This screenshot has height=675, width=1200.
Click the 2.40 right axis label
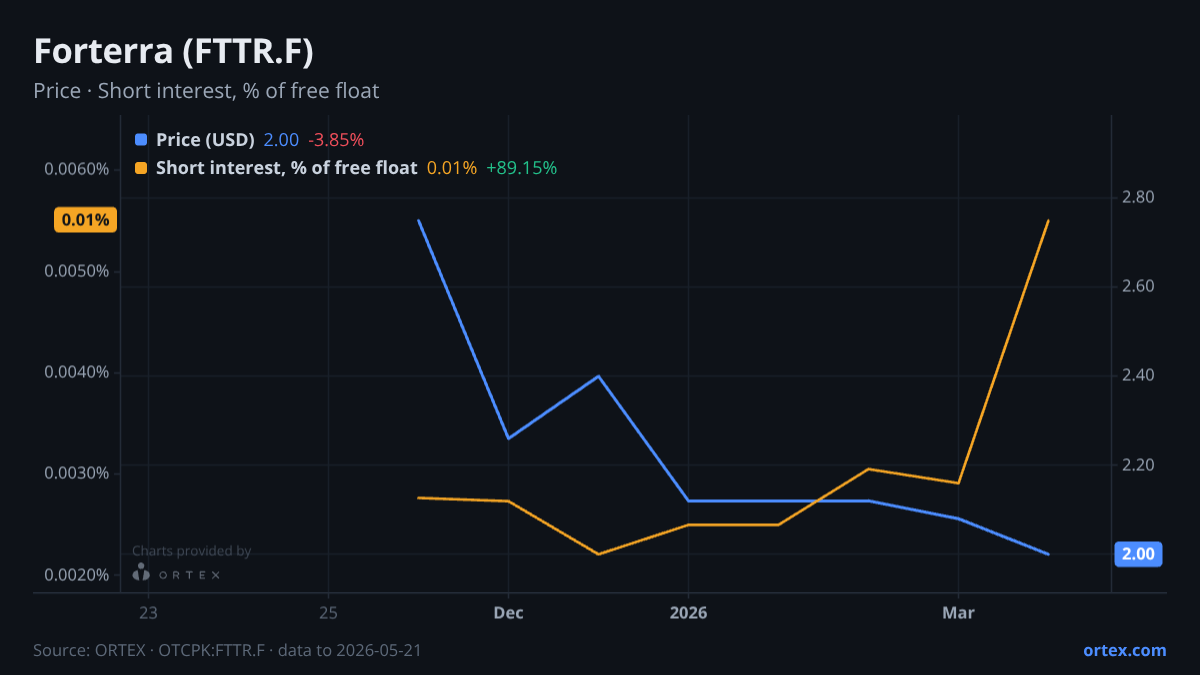tap(1139, 375)
